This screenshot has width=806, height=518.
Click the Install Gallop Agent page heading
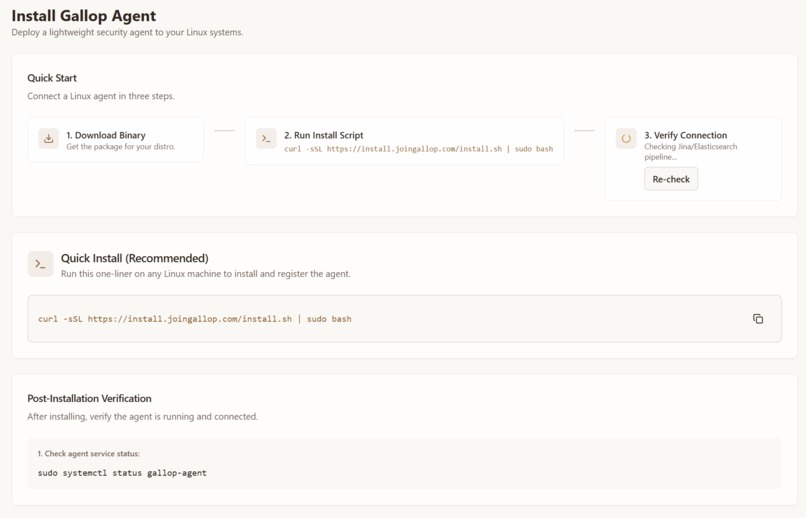pos(84,16)
